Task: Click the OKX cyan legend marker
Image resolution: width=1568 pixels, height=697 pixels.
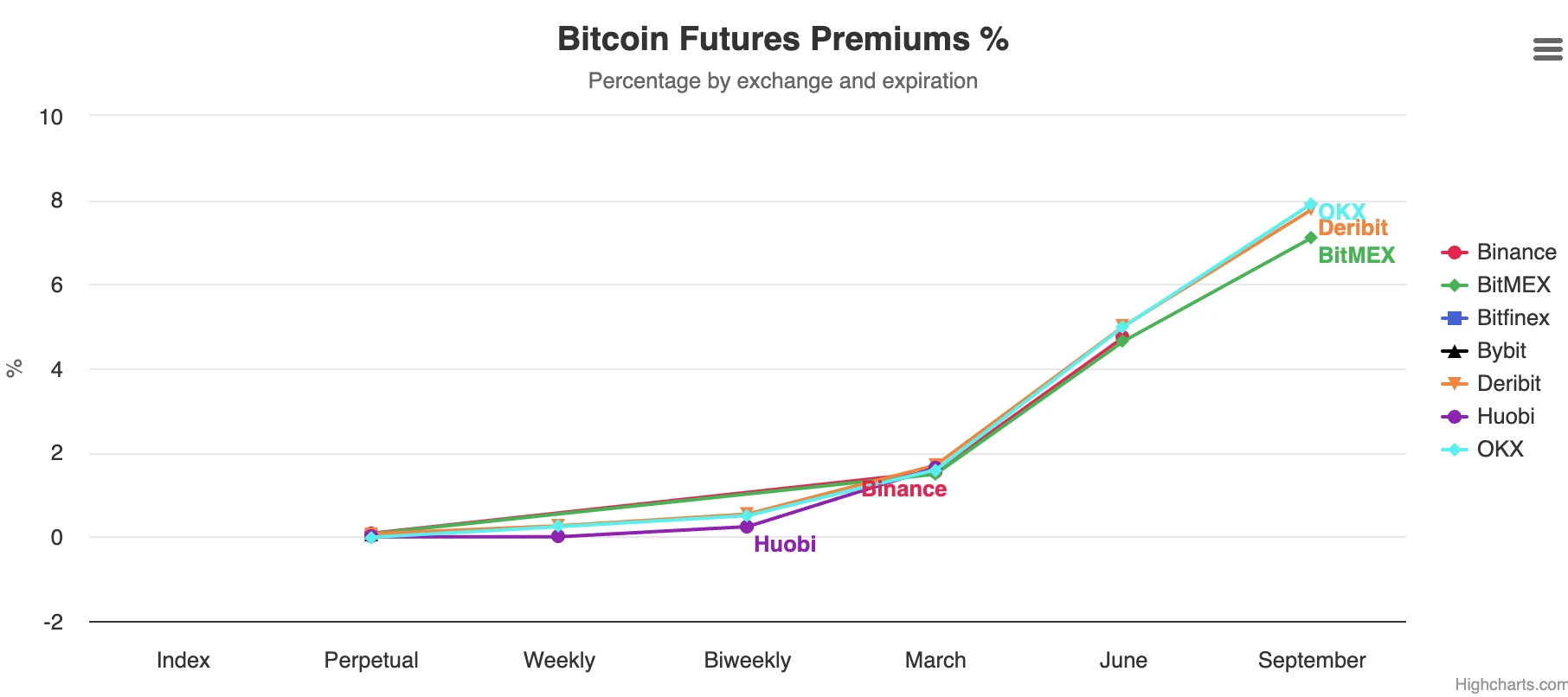Action: 1455,450
